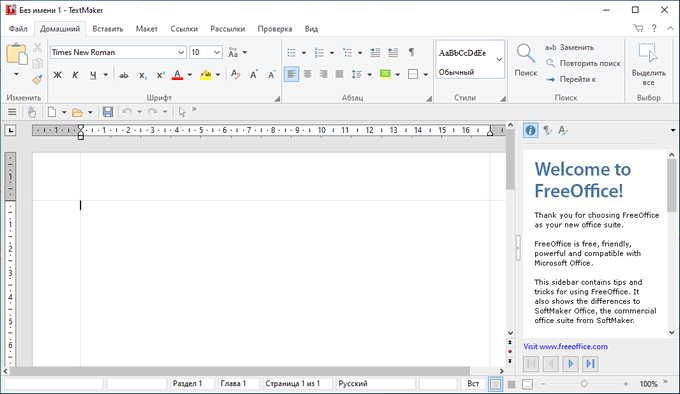Toggle bold (Ж) formatting
This screenshot has width=680, height=394.
[x=57, y=75]
